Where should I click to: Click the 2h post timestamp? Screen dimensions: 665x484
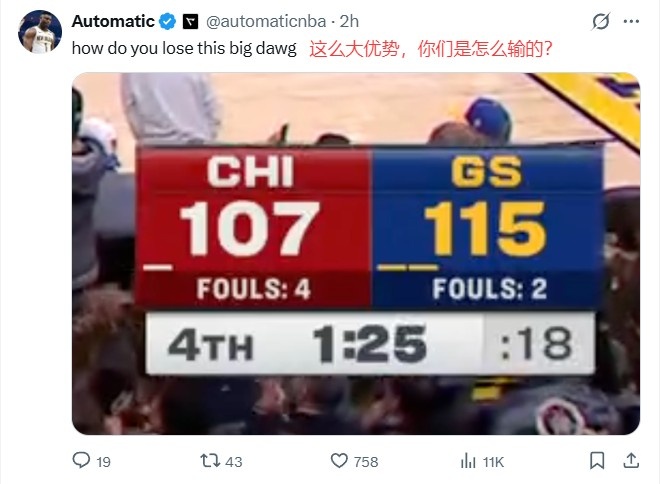(349, 21)
